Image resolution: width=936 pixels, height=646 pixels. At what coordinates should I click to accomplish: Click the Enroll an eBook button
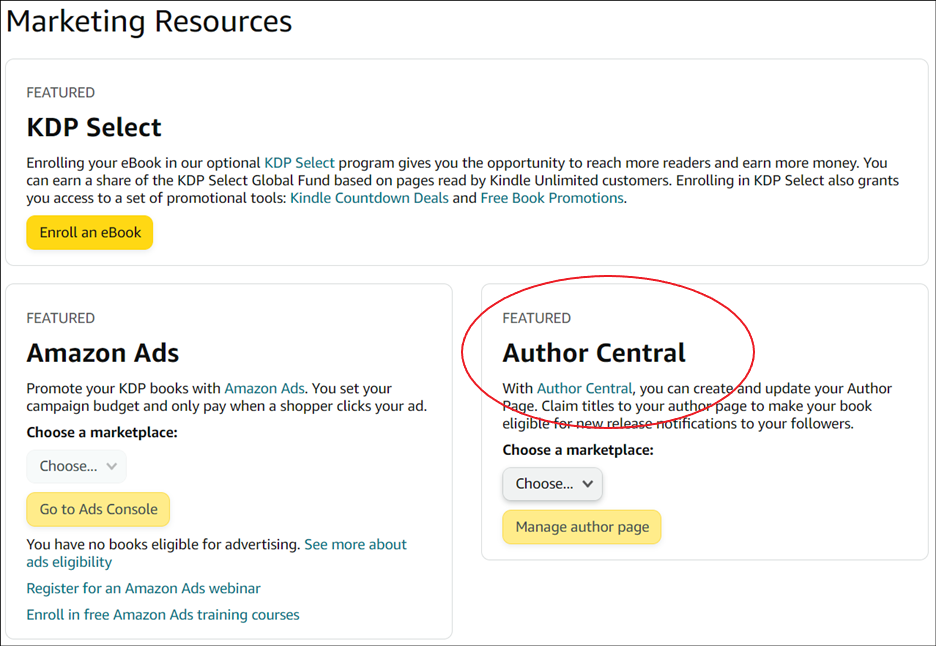click(x=89, y=232)
